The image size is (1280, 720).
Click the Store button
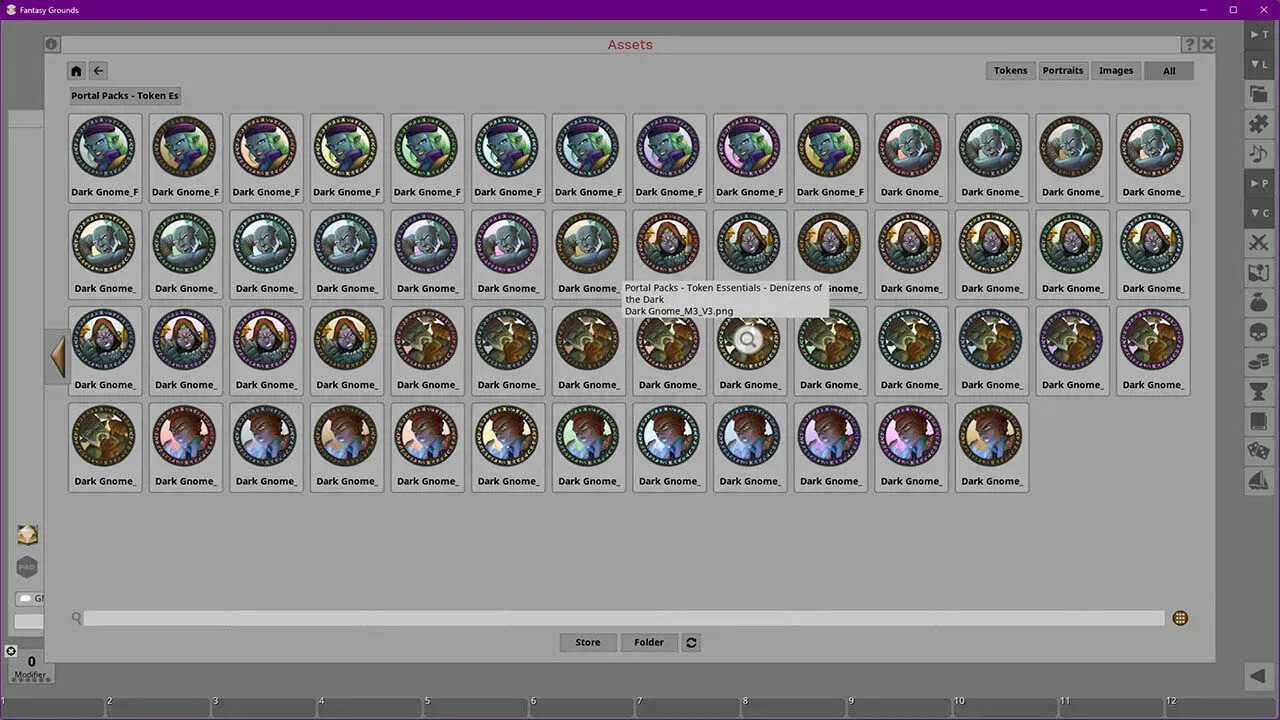pos(587,642)
